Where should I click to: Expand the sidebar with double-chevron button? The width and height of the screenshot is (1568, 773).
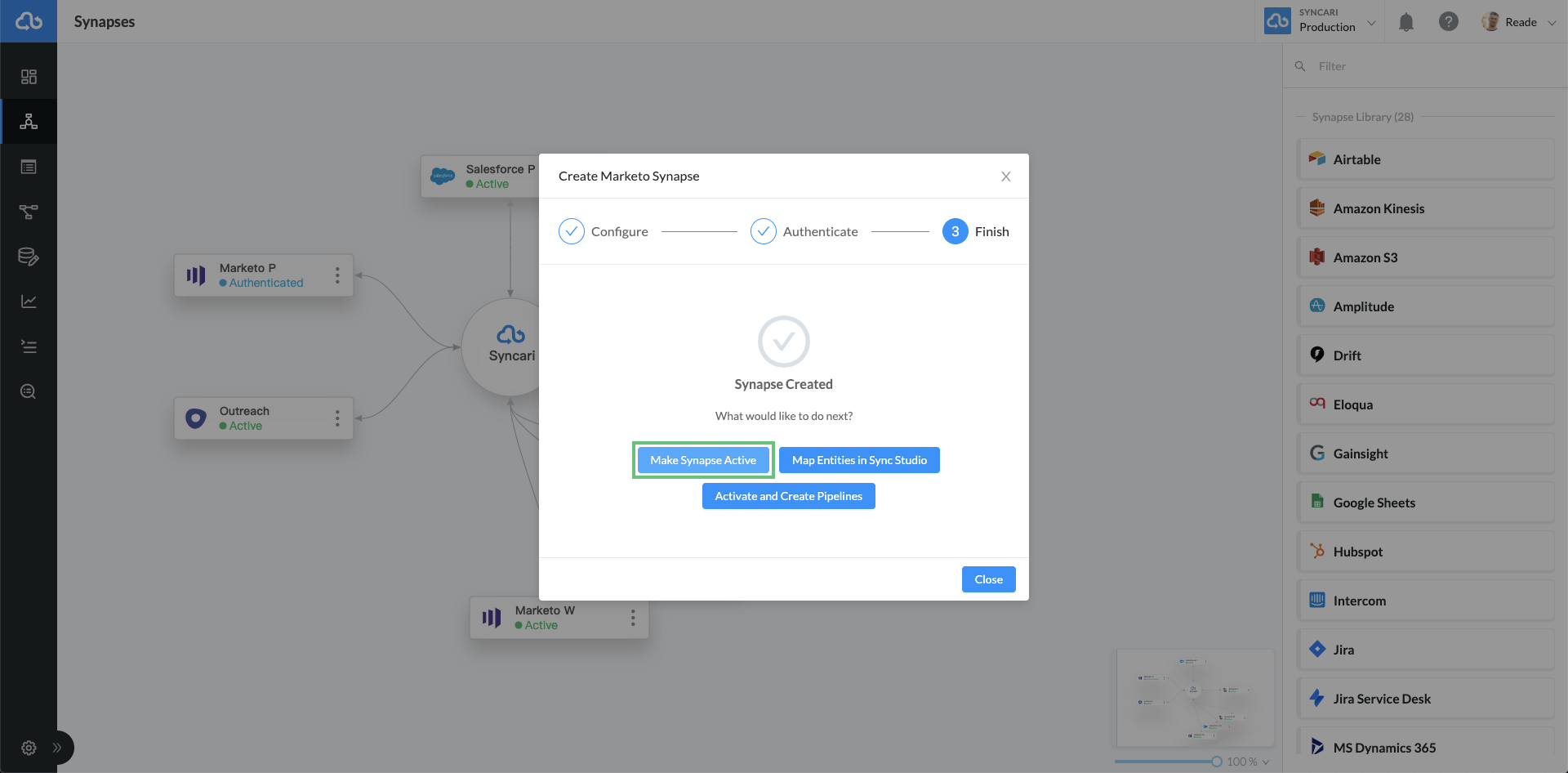click(x=57, y=748)
